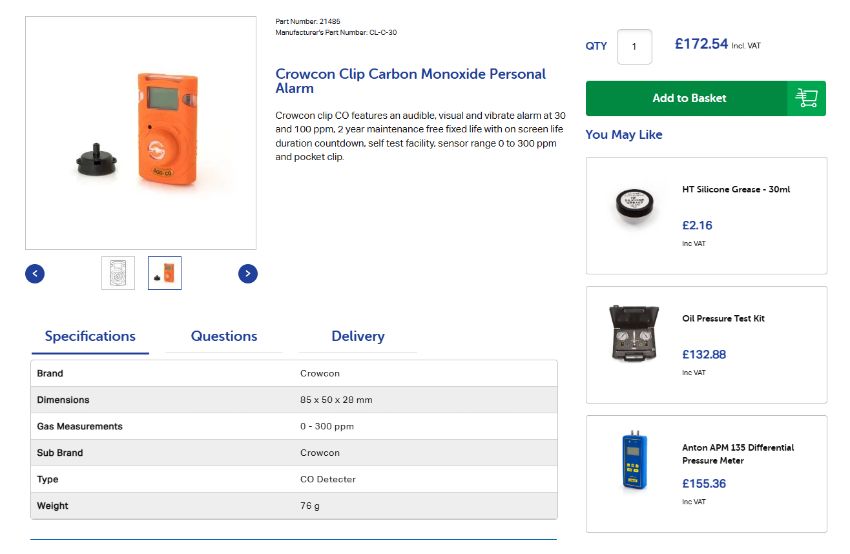This screenshot has width=850, height=554.
Task: Click the previous image arrow icon
Action: [35, 273]
